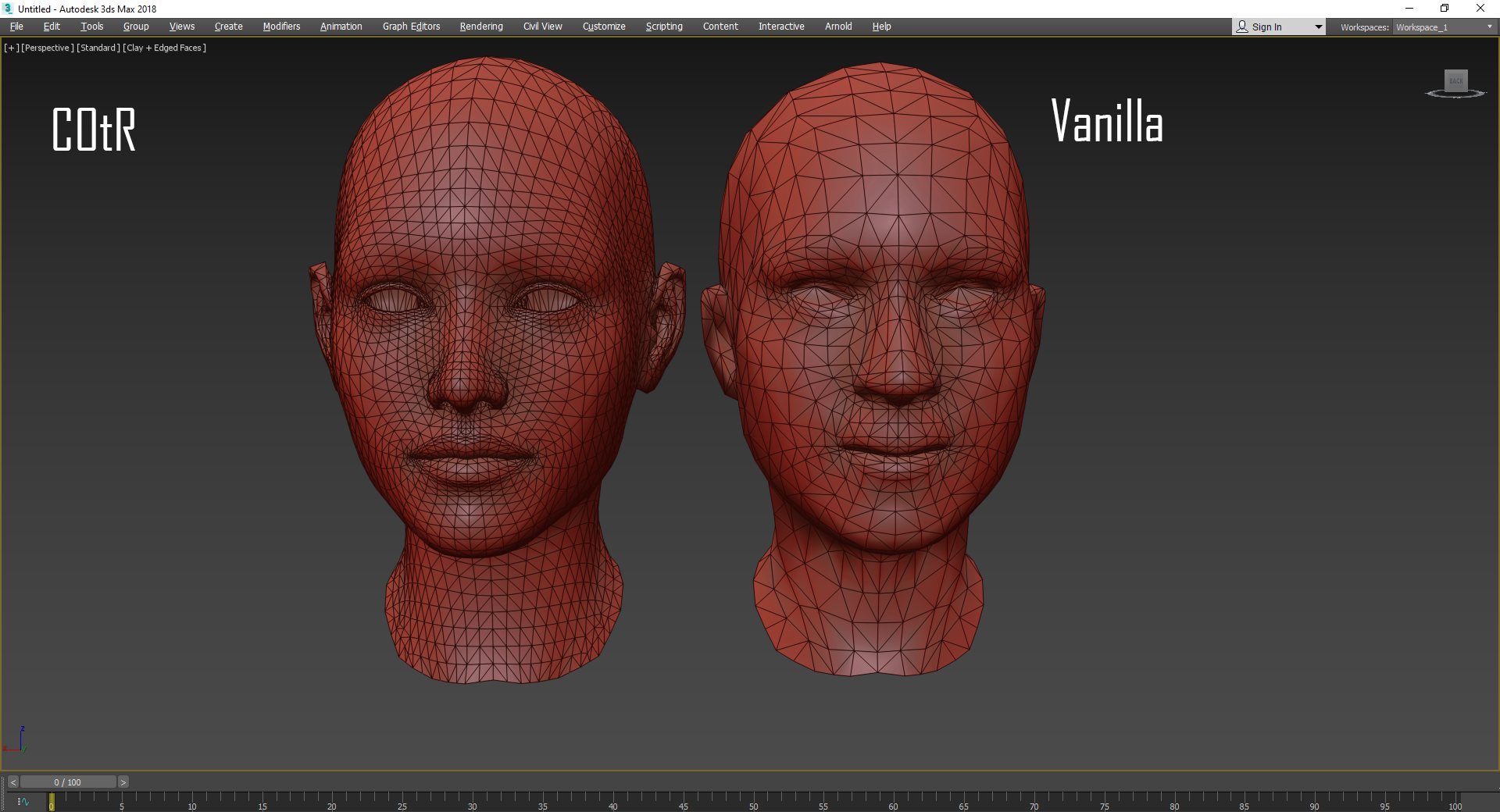Screen dimensions: 1500x812
Task: Open the Graph Editors menu
Action: pyautogui.click(x=412, y=27)
